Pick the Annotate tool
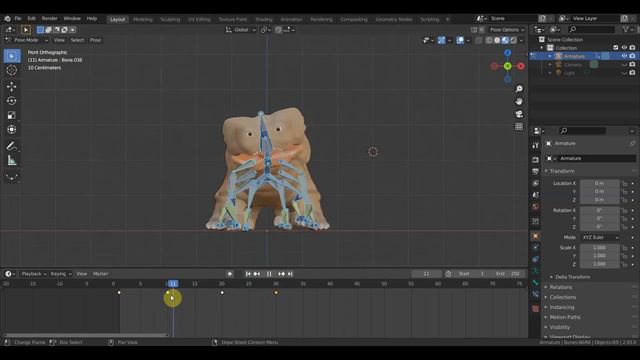Image resolution: width=640 pixels, height=360 pixels. click(x=12, y=146)
